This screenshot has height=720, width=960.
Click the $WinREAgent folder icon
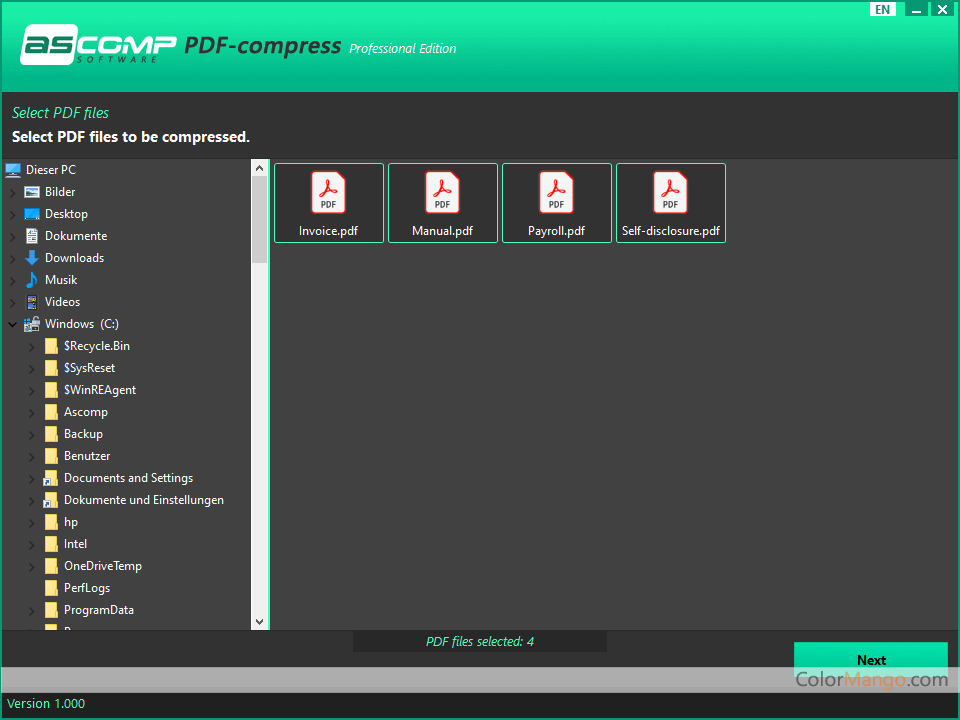(51, 391)
